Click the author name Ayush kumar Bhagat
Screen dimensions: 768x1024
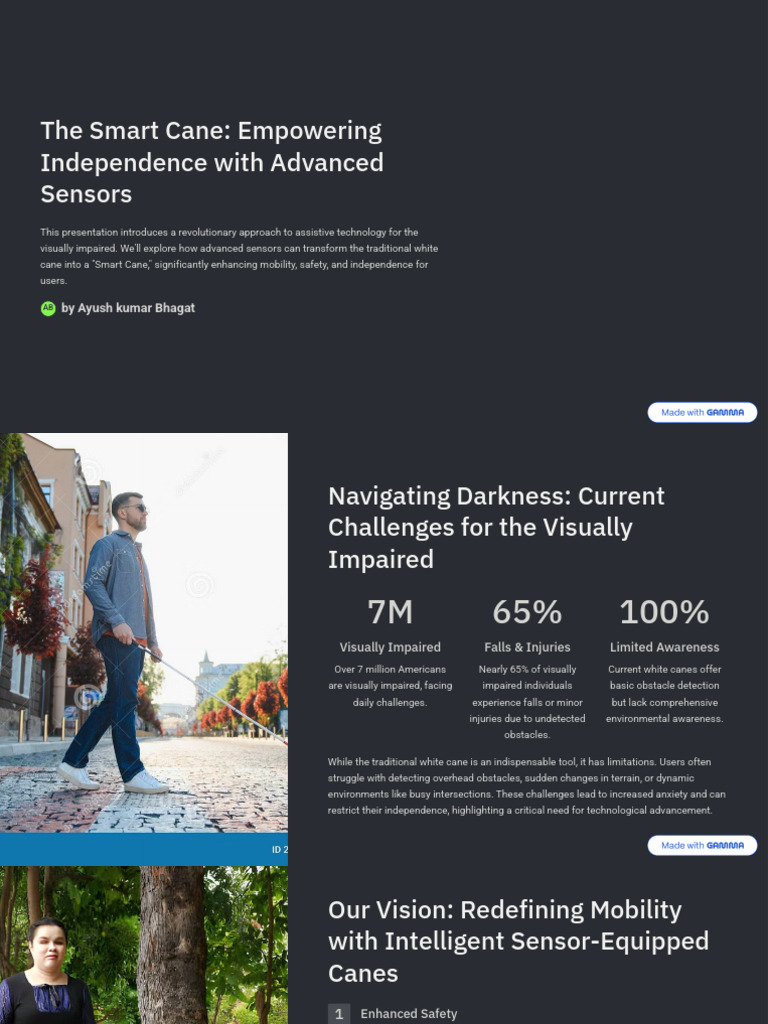pos(136,308)
